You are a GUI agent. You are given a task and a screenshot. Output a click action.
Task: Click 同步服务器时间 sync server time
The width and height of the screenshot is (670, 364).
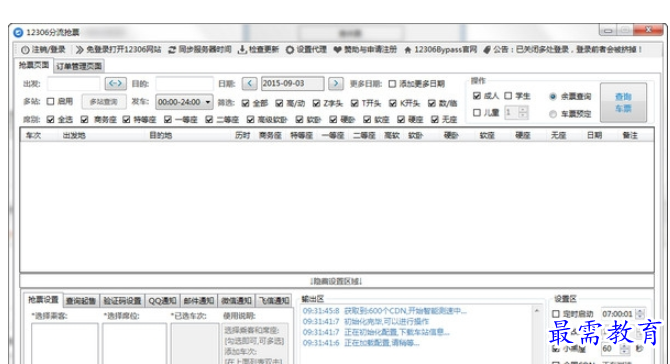tap(200, 50)
